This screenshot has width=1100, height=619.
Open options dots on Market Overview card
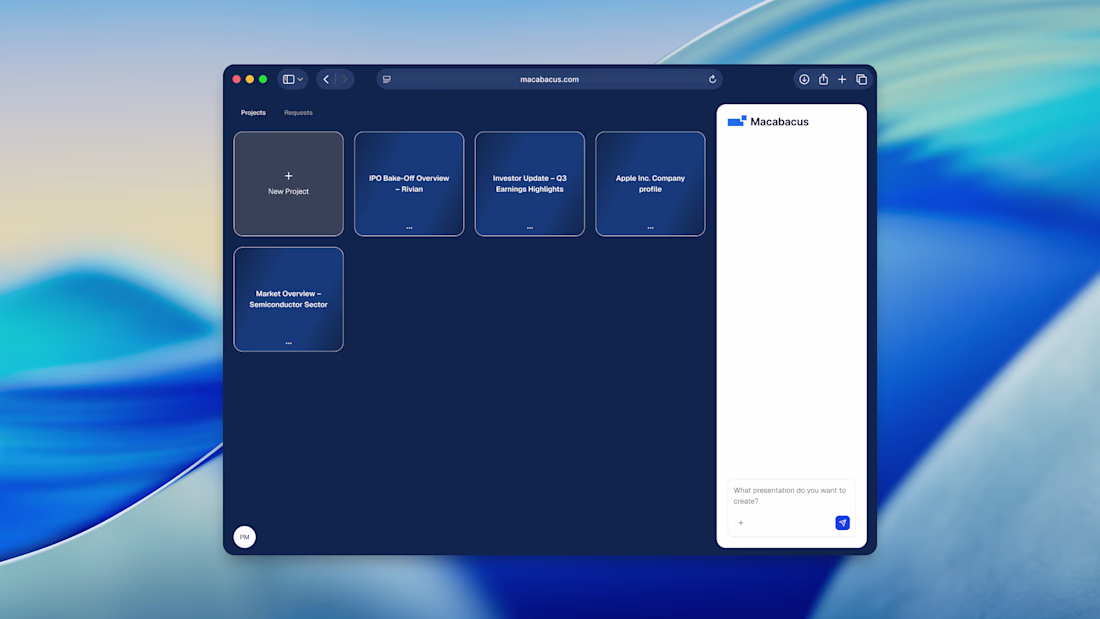click(x=288, y=343)
